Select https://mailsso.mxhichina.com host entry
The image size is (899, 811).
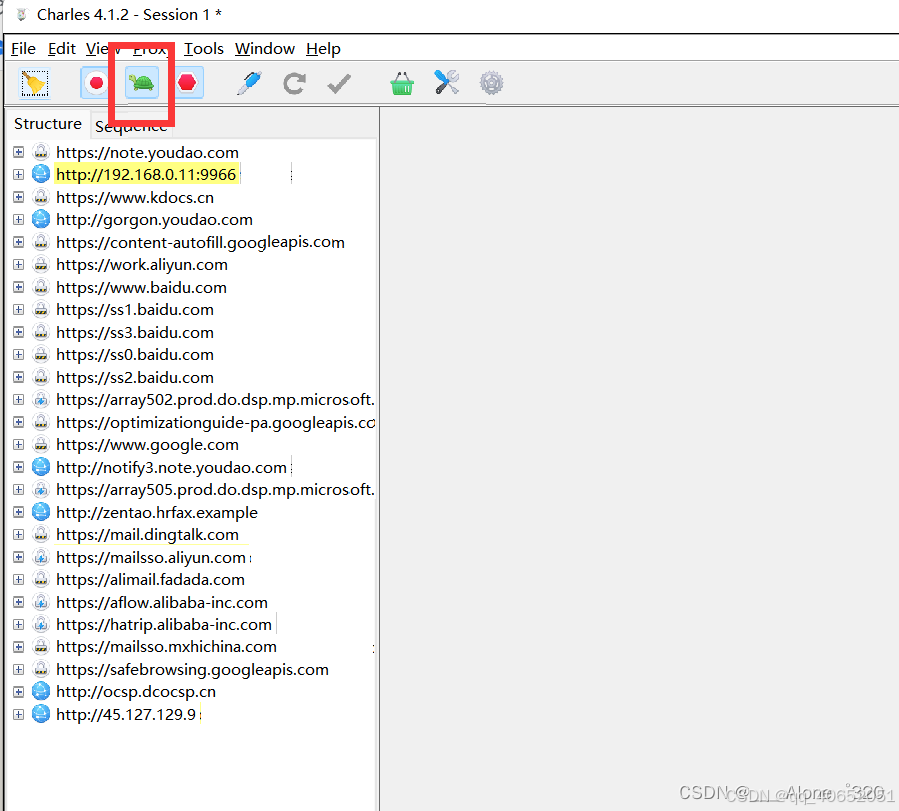166,647
